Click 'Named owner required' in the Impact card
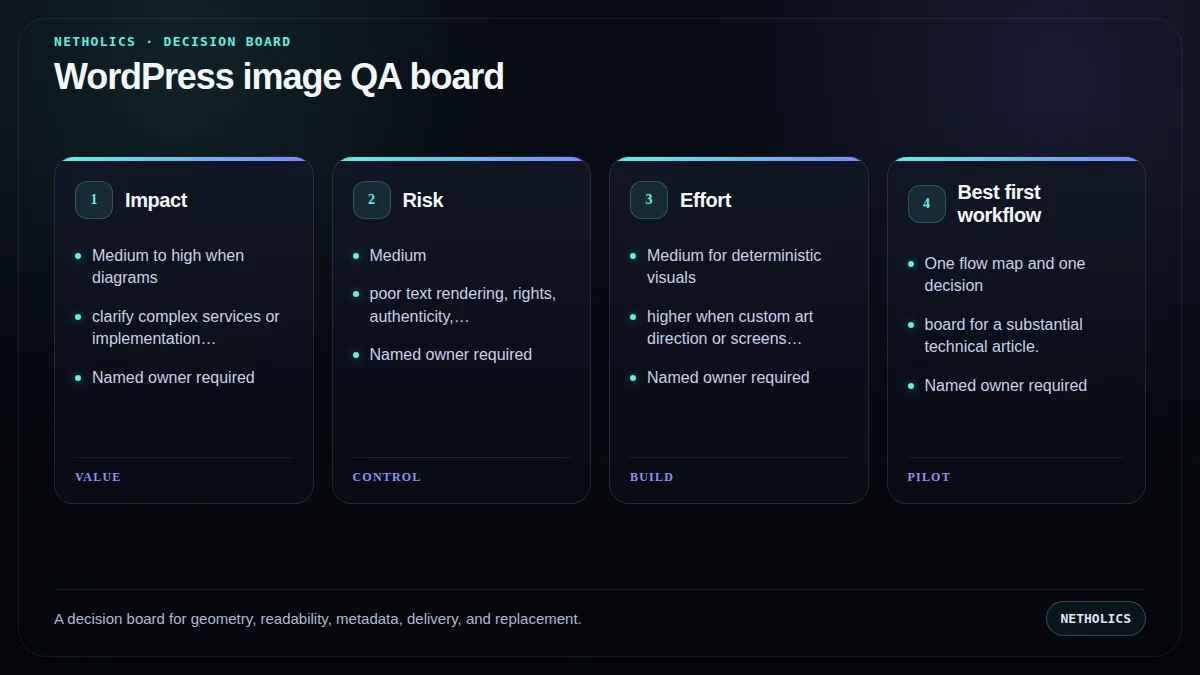This screenshot has width=1200, height=675. (x=173, y=377)
